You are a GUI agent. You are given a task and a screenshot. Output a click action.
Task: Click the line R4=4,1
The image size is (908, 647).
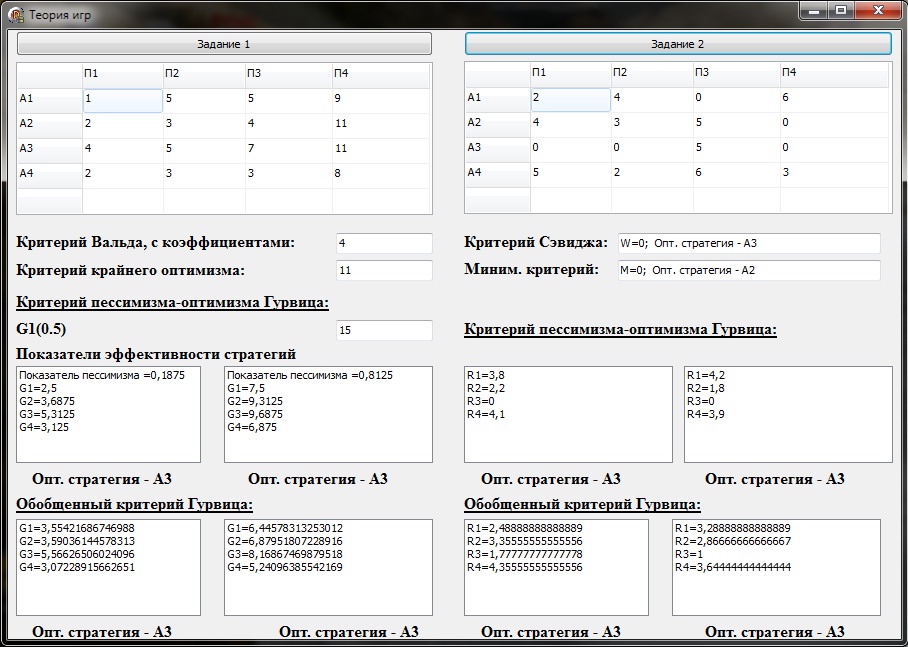(x=486, y=414)
